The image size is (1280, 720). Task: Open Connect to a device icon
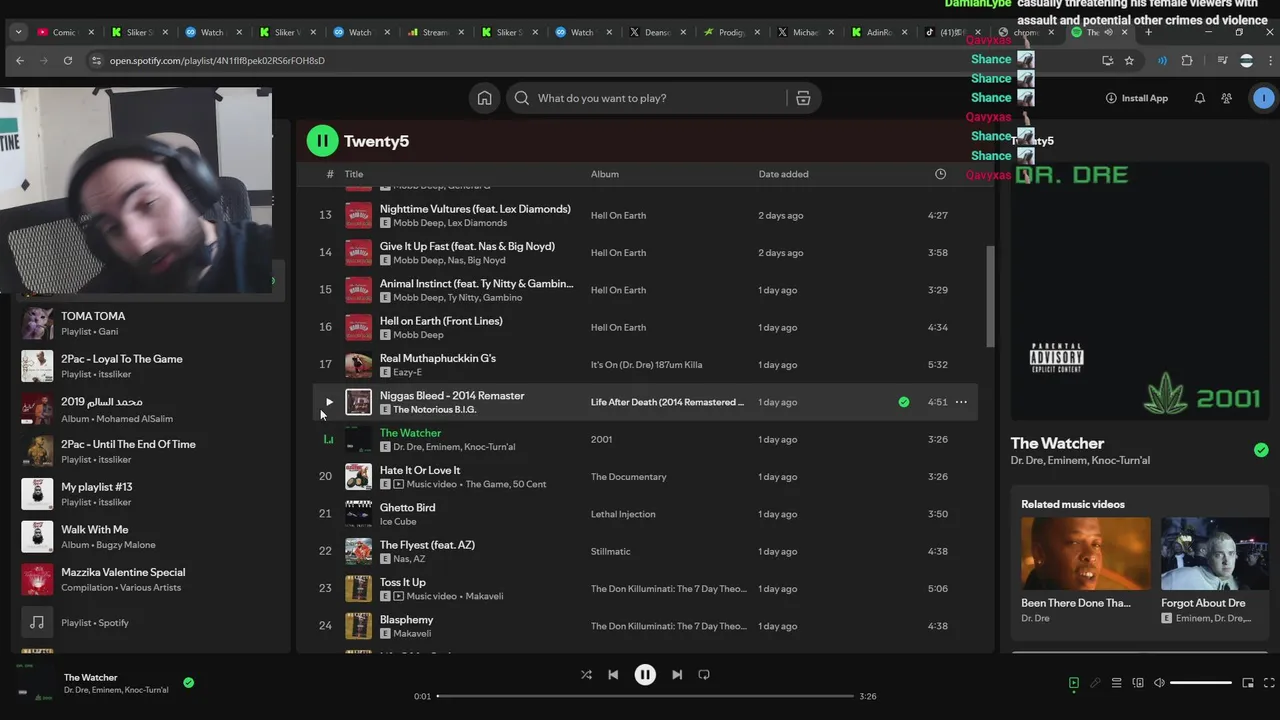1138,683
